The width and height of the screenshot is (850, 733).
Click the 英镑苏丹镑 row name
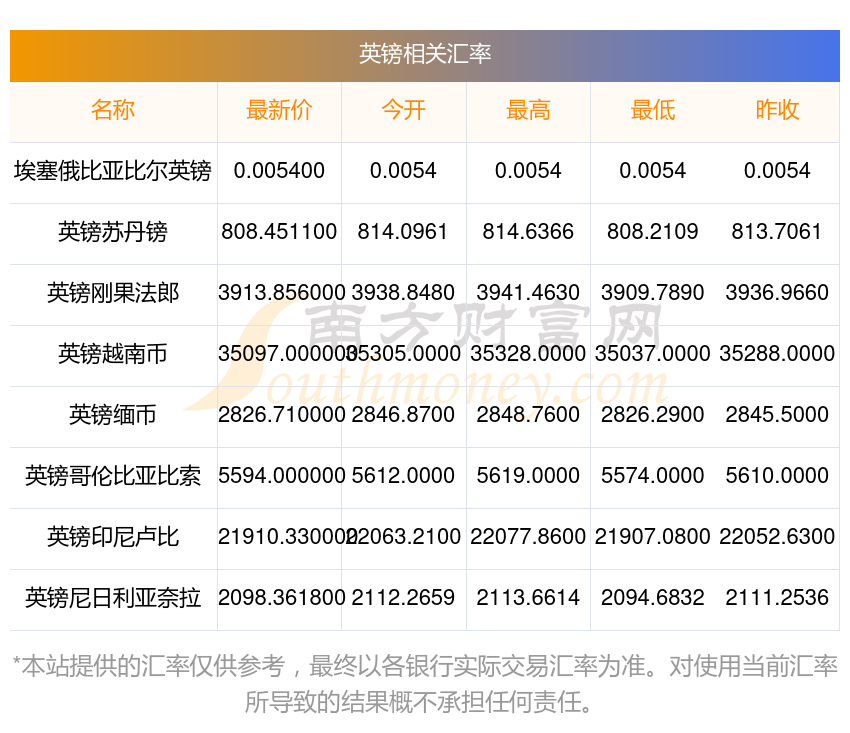[113, 232]
